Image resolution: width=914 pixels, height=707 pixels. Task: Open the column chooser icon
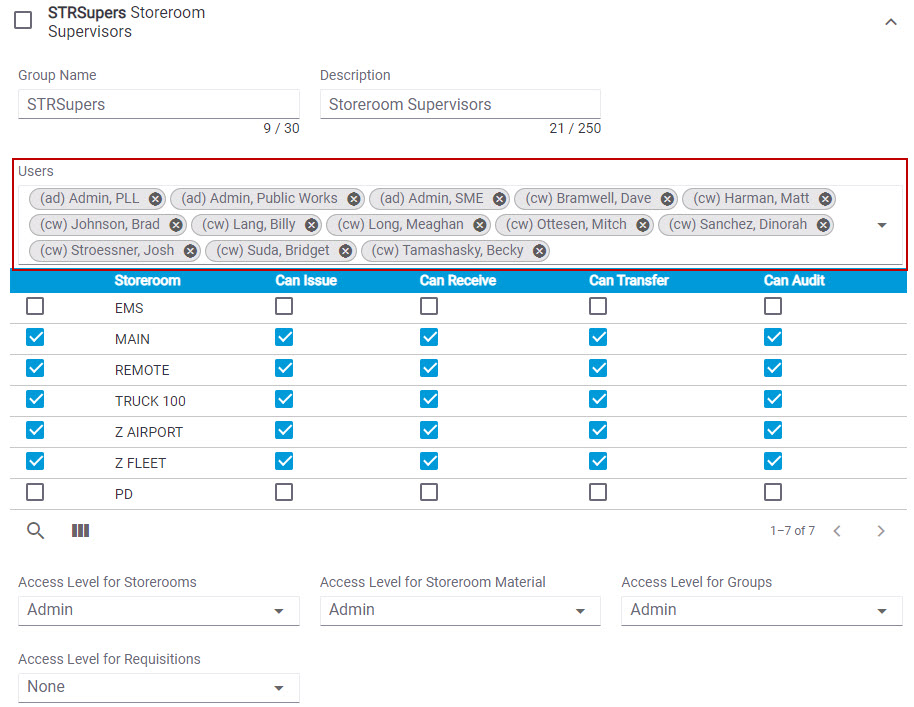[81, 531]
